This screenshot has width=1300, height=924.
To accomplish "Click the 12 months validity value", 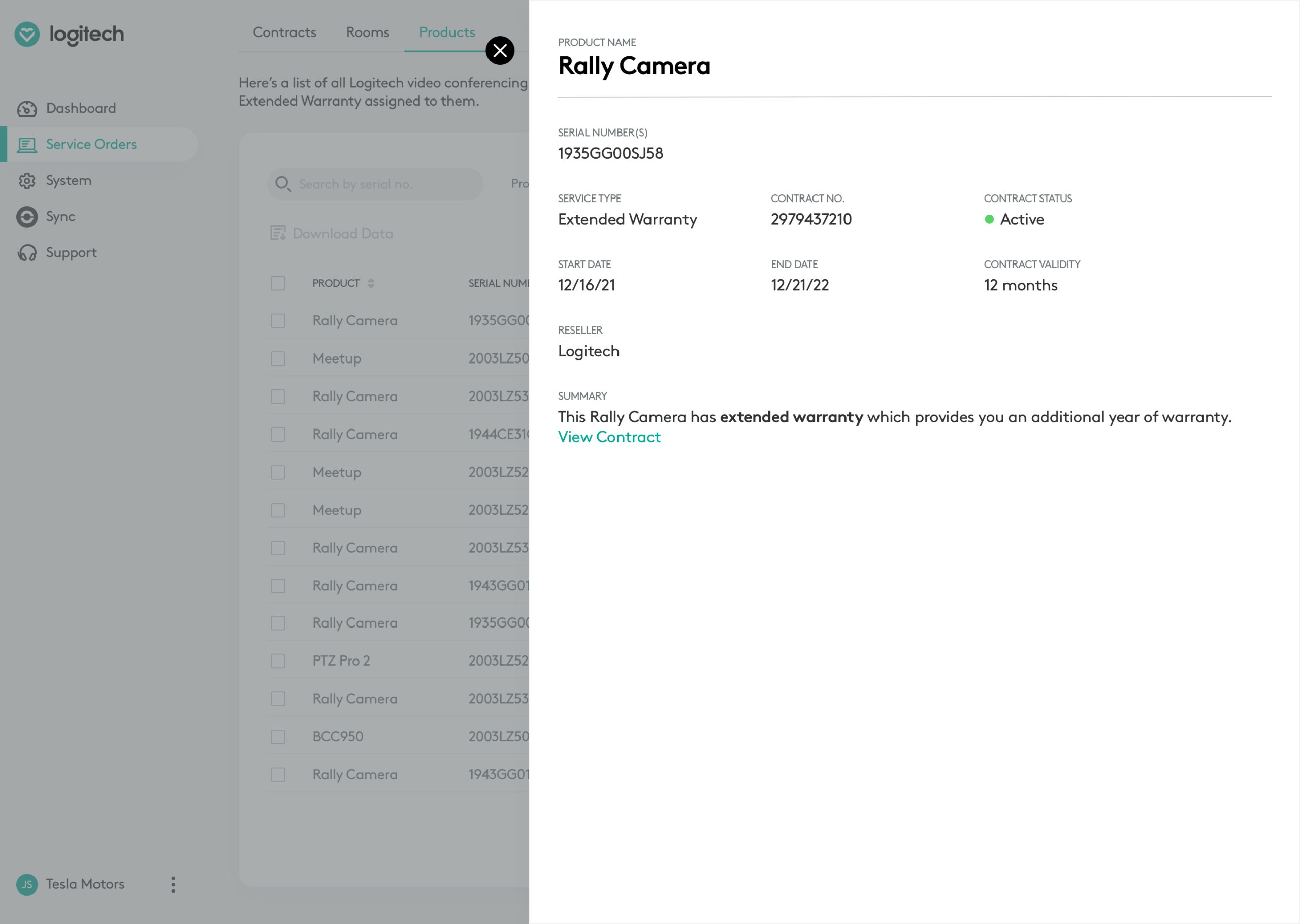I will pos(1020,286).
